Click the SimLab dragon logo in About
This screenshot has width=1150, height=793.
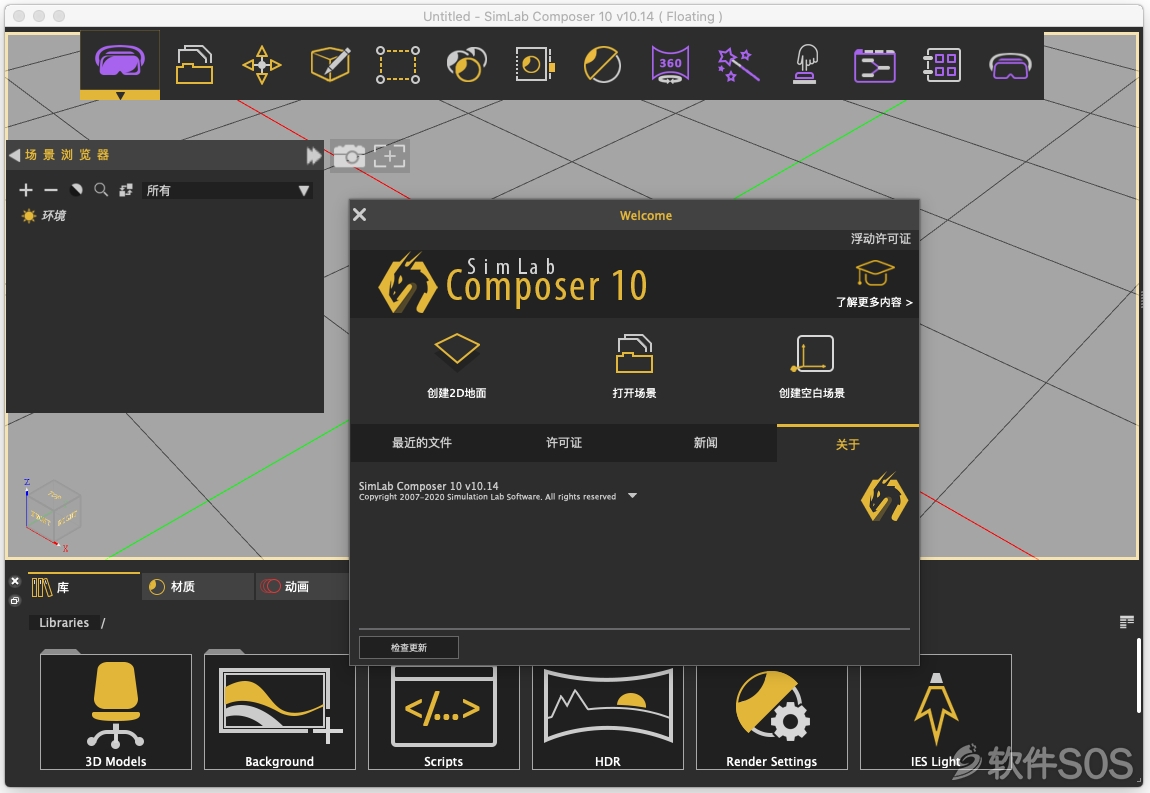point(884,497)
